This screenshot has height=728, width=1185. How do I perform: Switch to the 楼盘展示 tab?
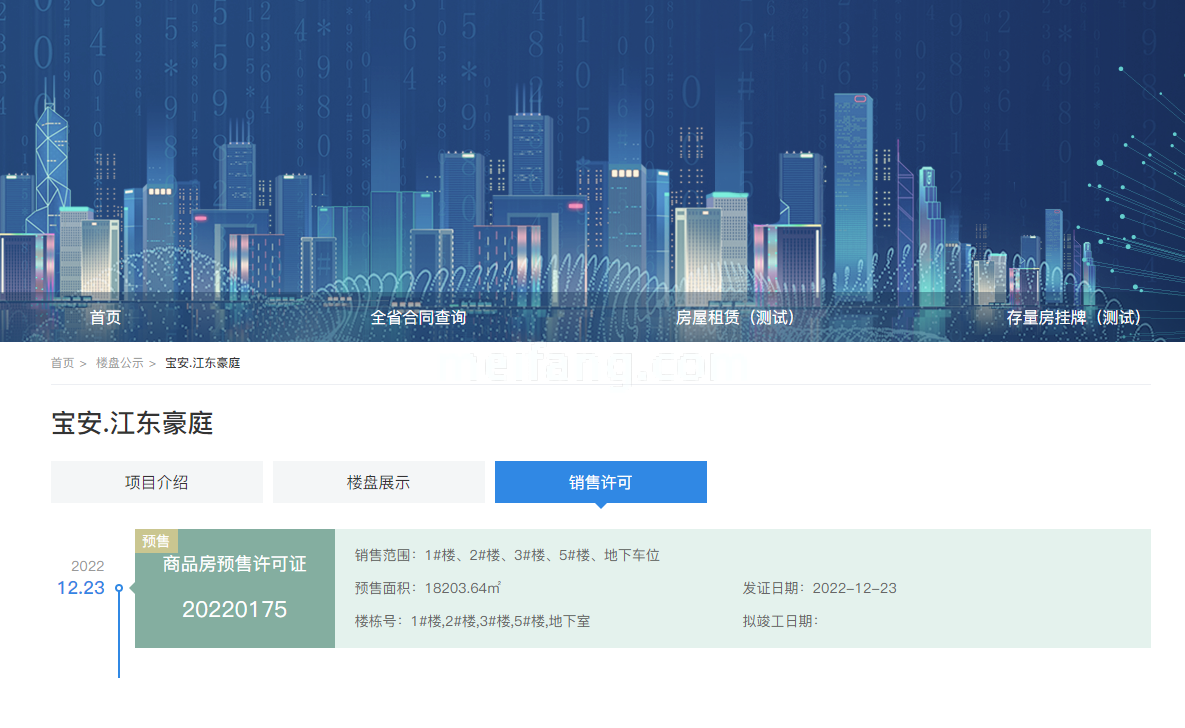pos(378,482)
